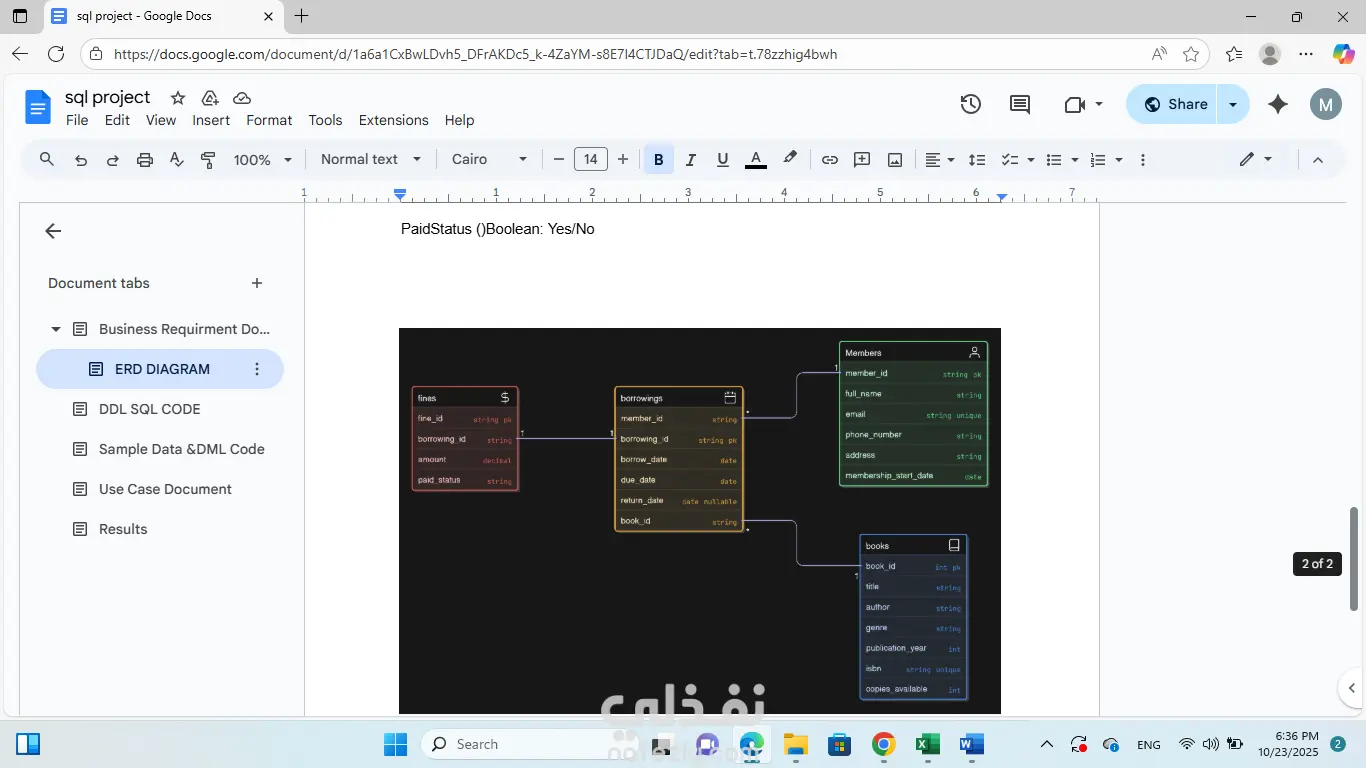The height and width of the screenshot is (768, 1366).
Task: Open ERD DIAGRAM tab options menu
Action: pos(257,369)
